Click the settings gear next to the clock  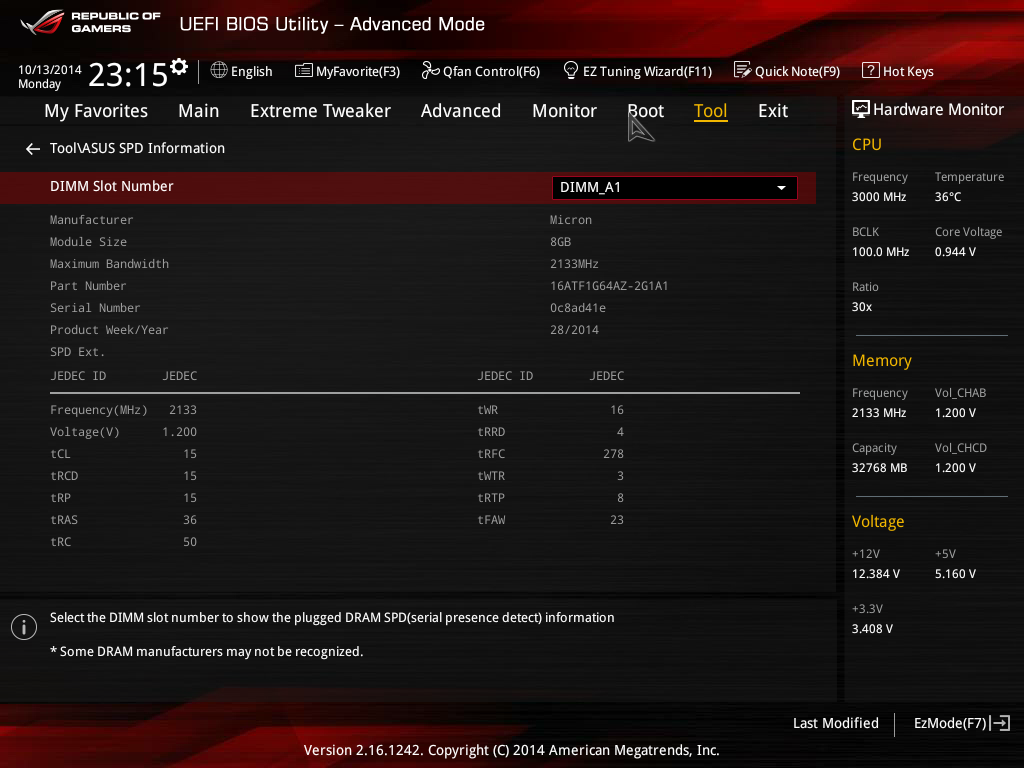click(178, 67)
